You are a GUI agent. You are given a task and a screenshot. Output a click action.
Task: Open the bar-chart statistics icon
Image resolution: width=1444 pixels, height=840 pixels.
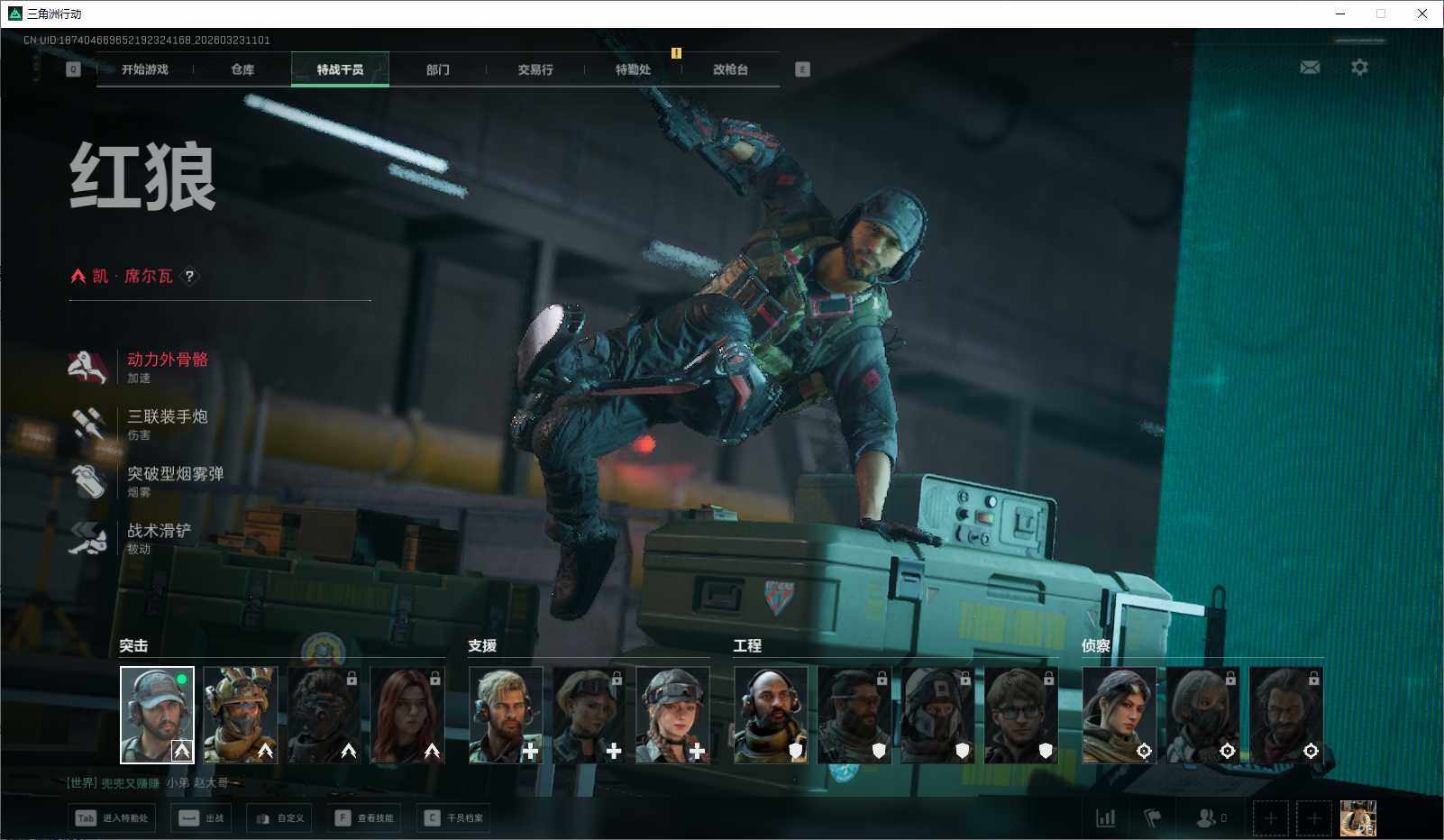[1105, 818]
